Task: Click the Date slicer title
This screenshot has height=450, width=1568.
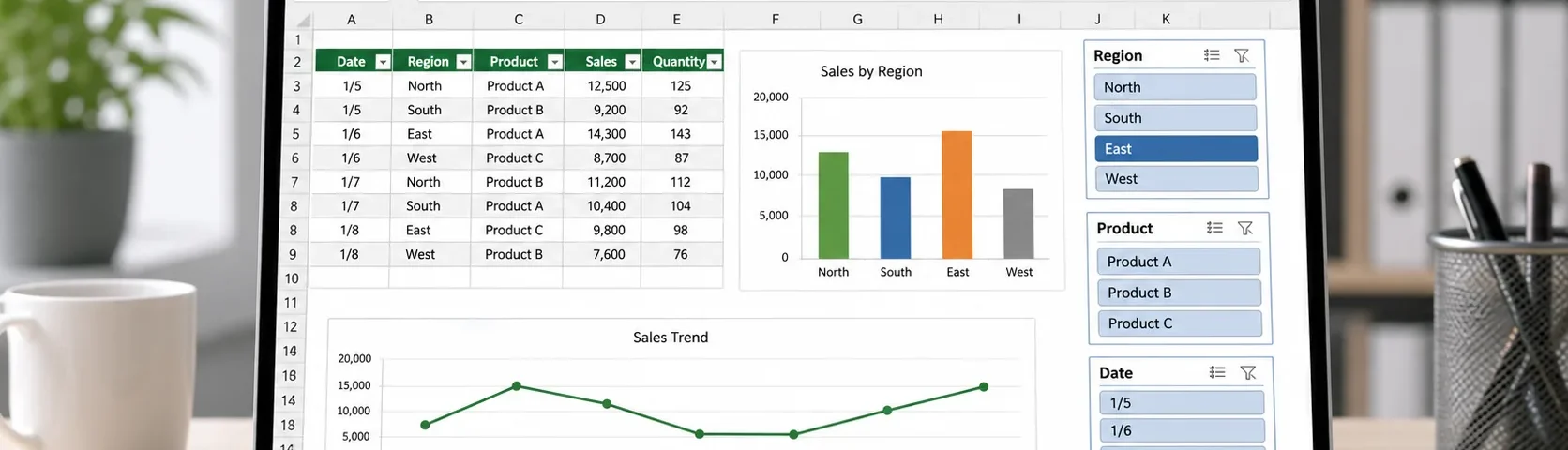Action: pyautogui.click(x=1116, y=372)
